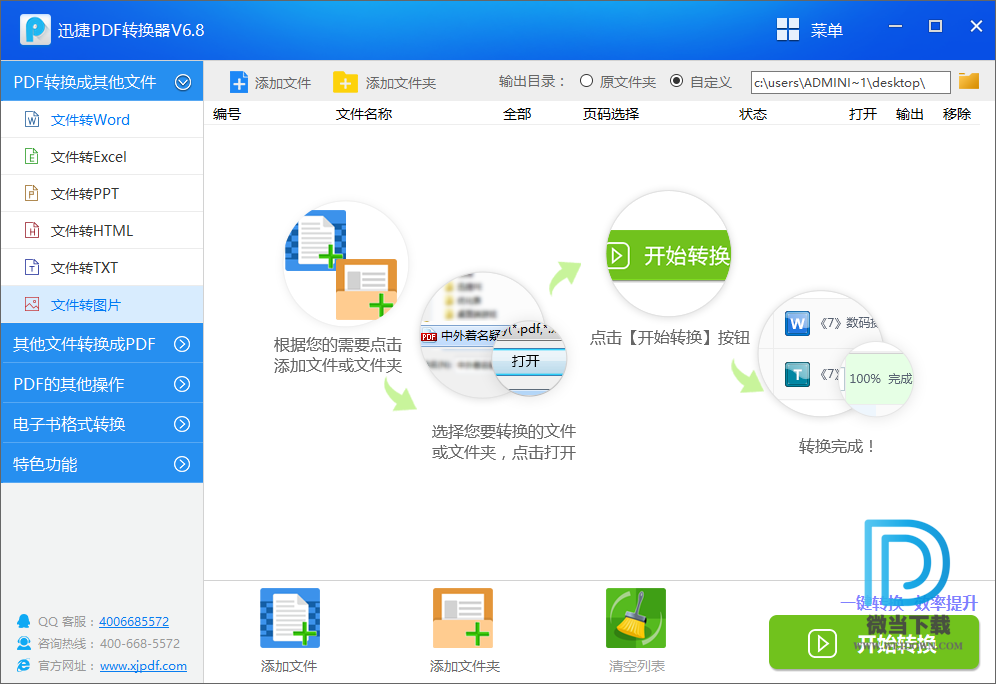
Task: Click the output path input field
Action: (851, 83)
